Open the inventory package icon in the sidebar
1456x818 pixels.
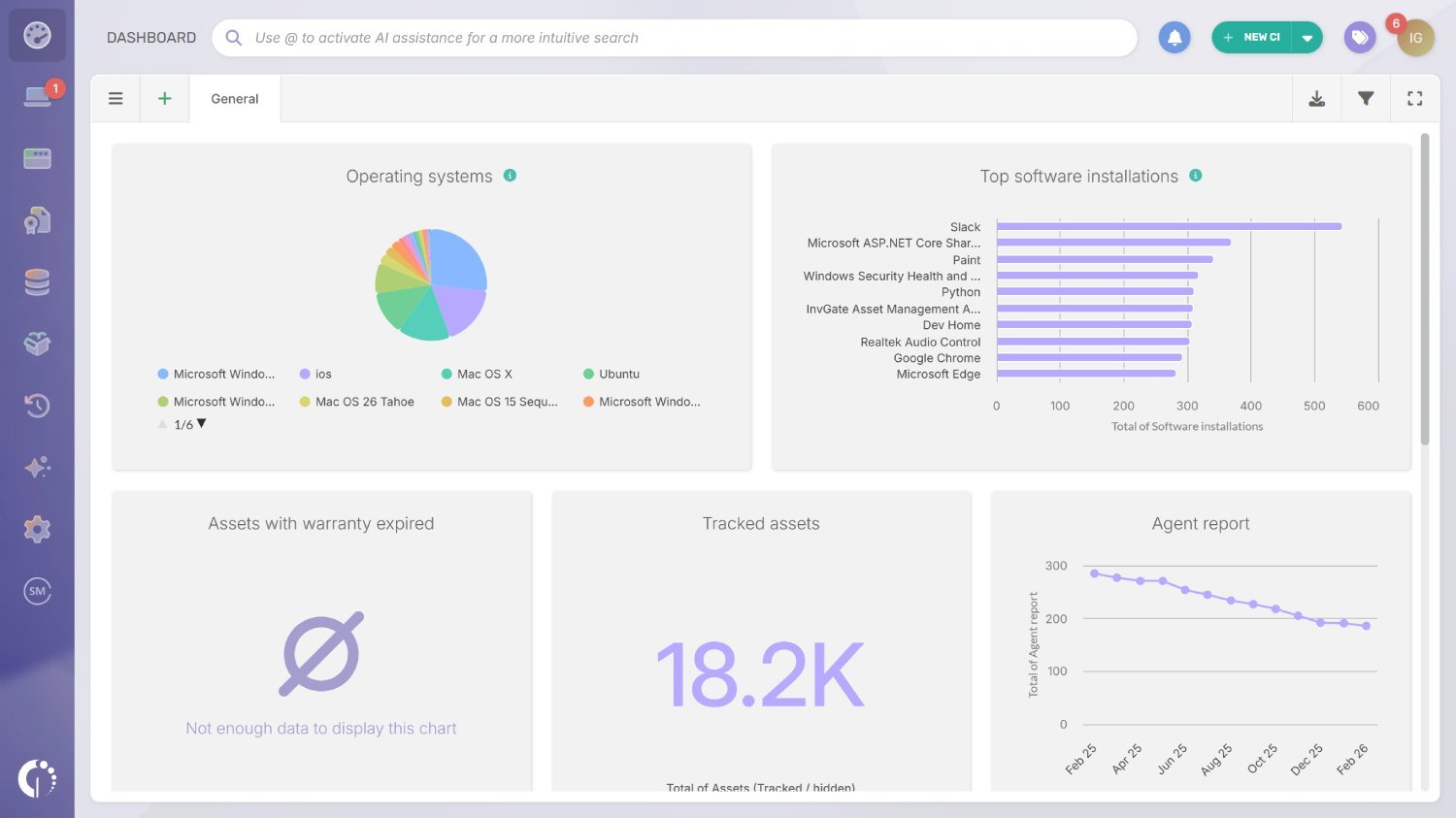pos(37,344)
